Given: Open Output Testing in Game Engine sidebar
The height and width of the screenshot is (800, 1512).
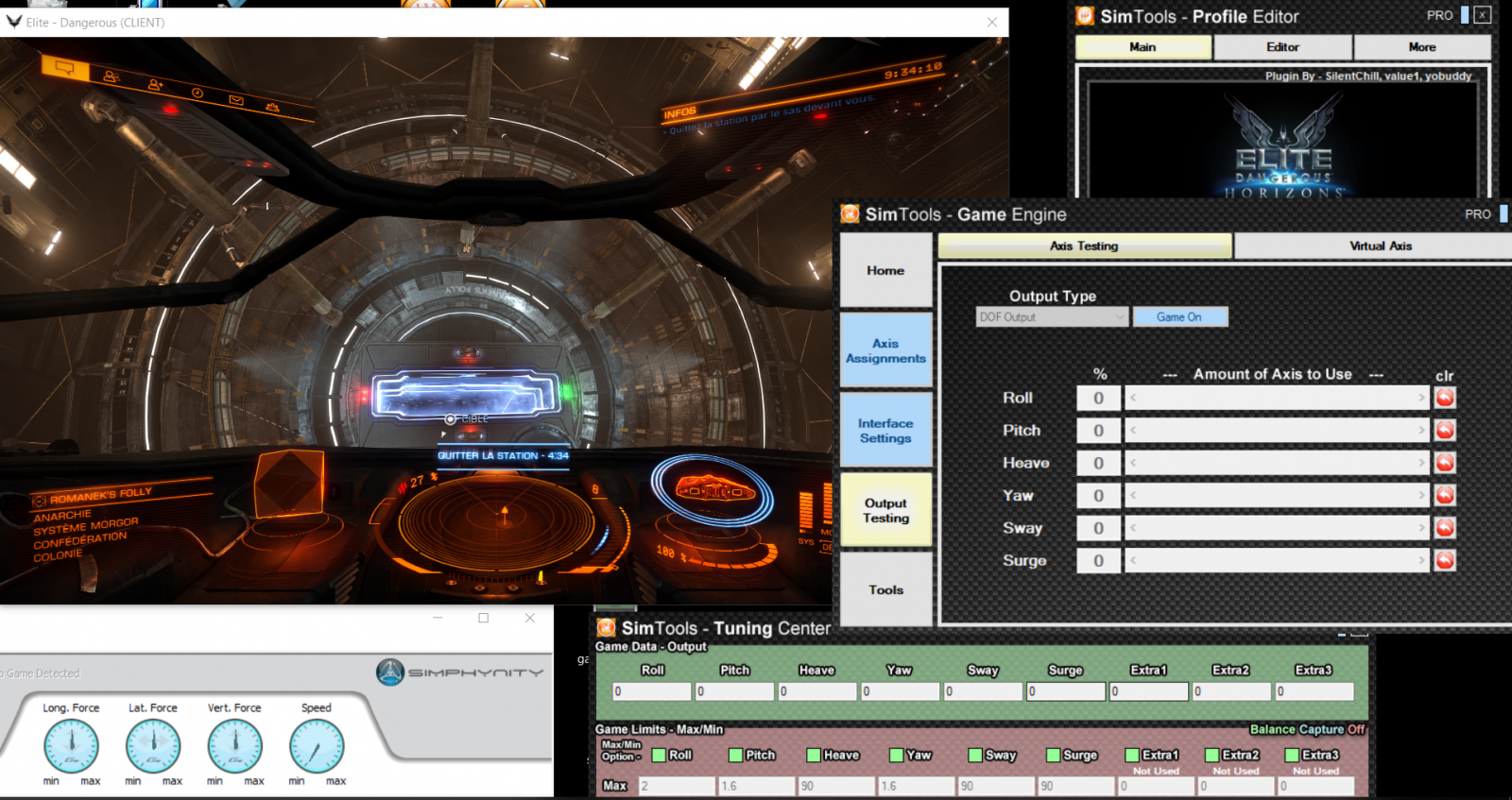Looking at the screenshot, I should point(885,510).
